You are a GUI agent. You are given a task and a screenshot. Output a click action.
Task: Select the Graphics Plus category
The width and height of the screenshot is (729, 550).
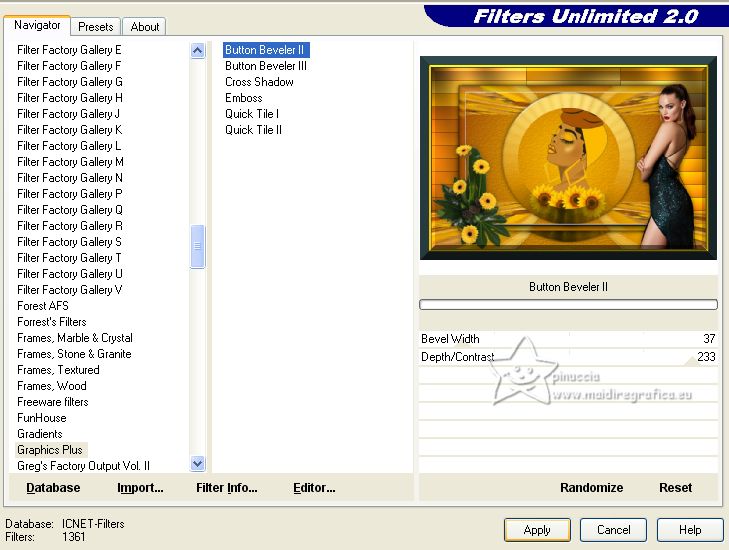50,450
